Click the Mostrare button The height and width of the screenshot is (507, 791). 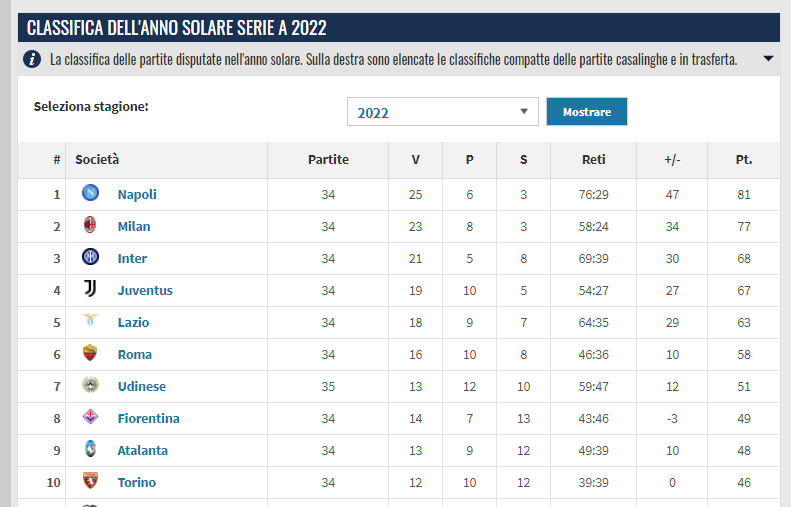587,111
